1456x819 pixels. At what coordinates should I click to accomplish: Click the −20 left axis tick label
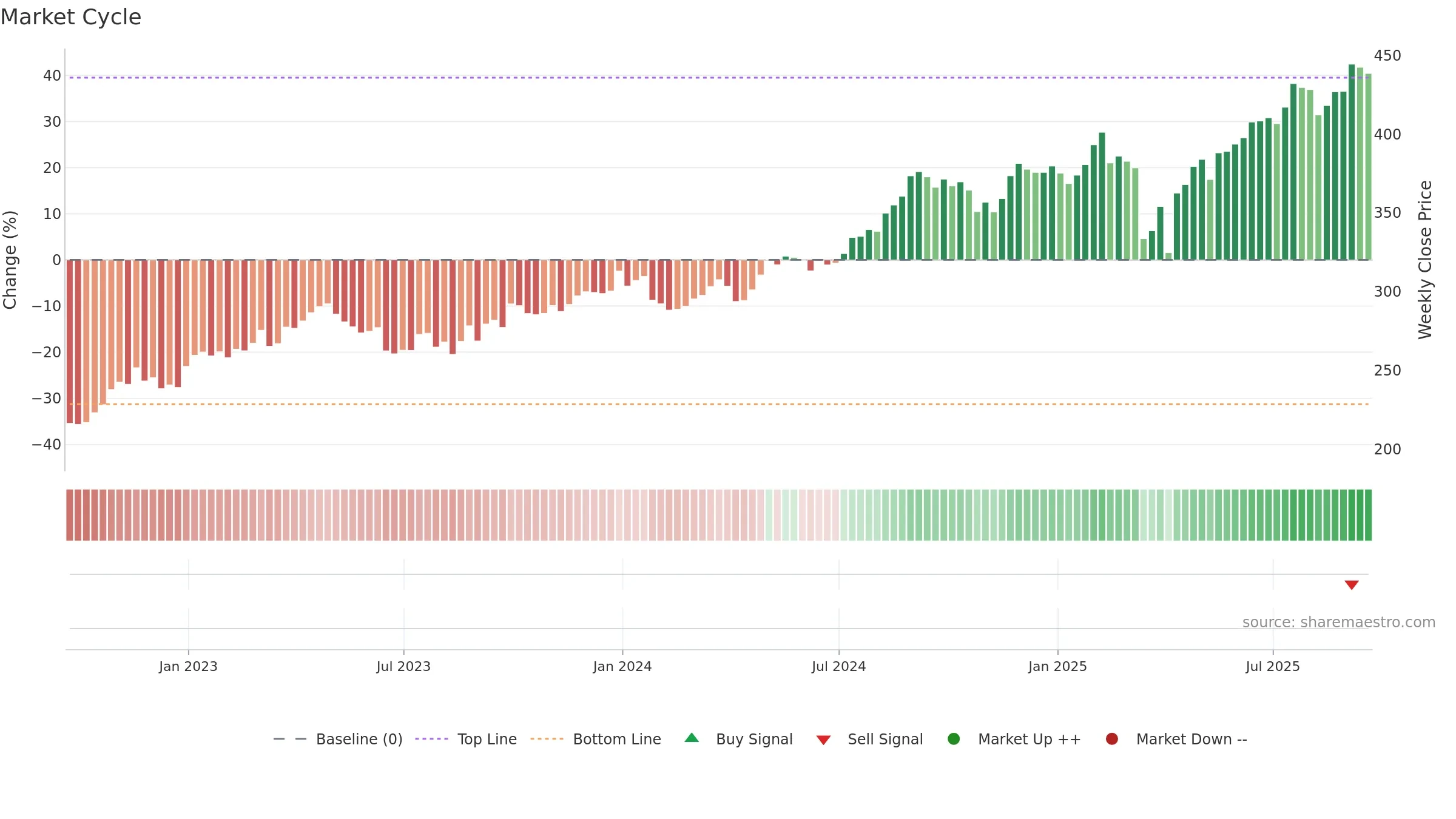coord(47,352)
